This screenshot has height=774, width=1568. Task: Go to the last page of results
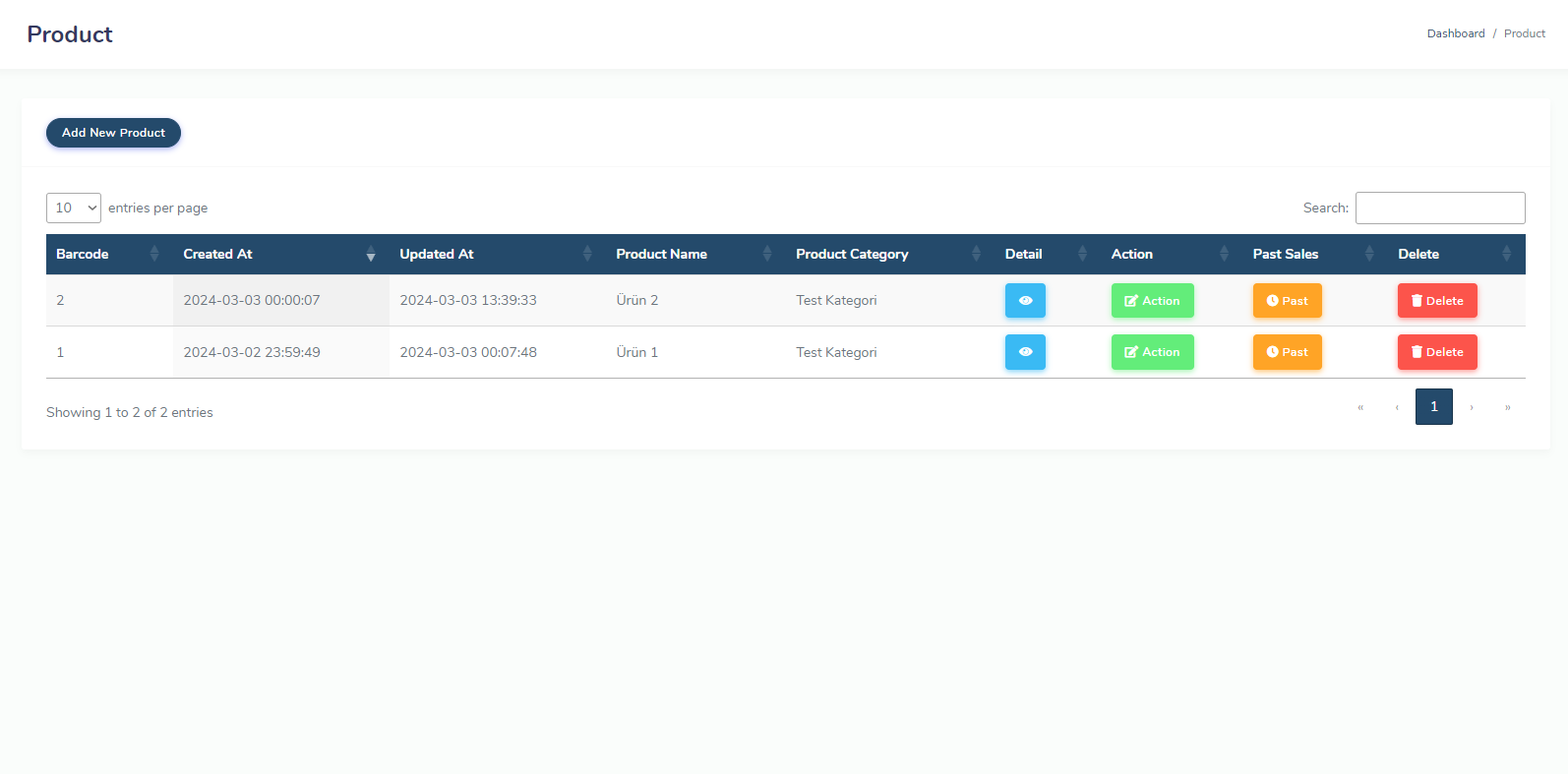coord(1507,407)
